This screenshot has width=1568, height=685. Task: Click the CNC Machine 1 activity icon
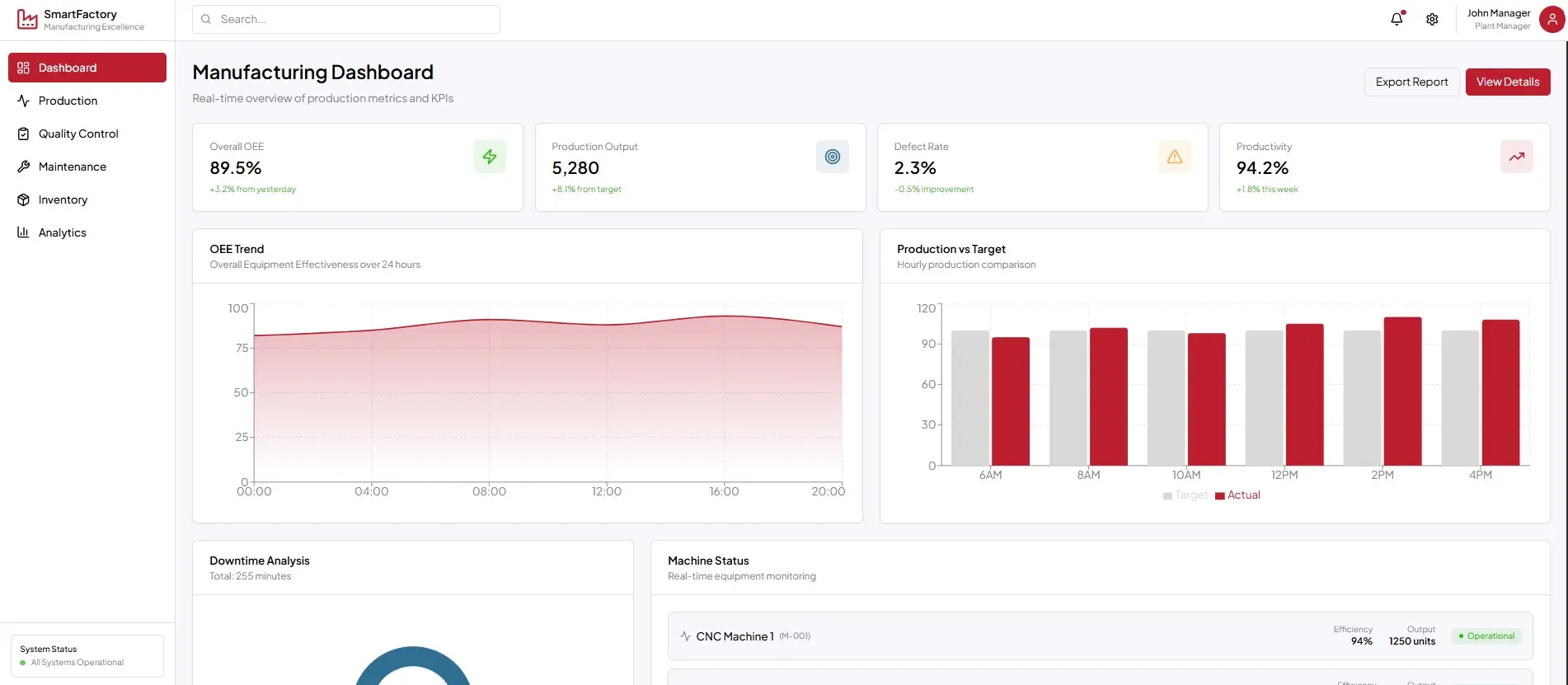[x=685, y=636]
